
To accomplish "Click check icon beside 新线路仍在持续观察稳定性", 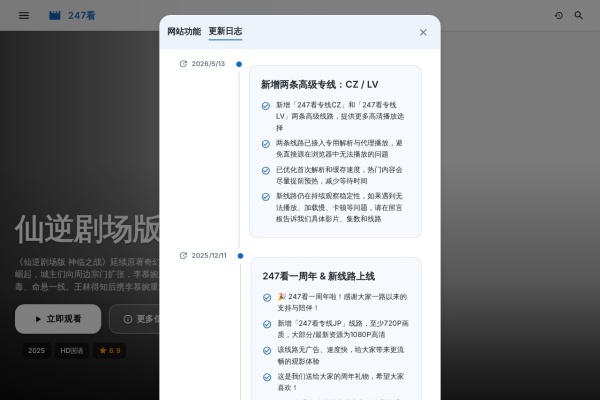I will (266, 197).
